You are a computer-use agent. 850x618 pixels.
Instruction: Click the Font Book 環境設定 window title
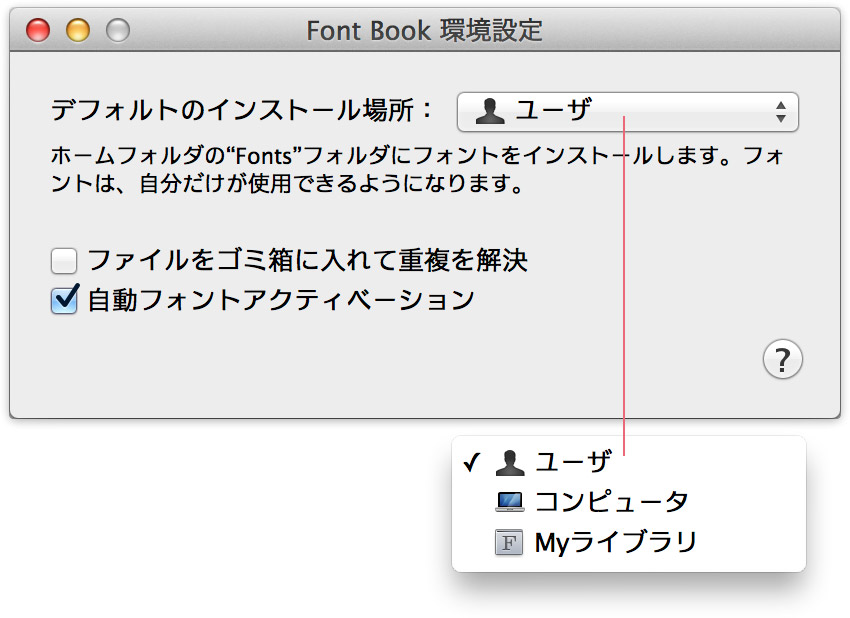point(424,30)
